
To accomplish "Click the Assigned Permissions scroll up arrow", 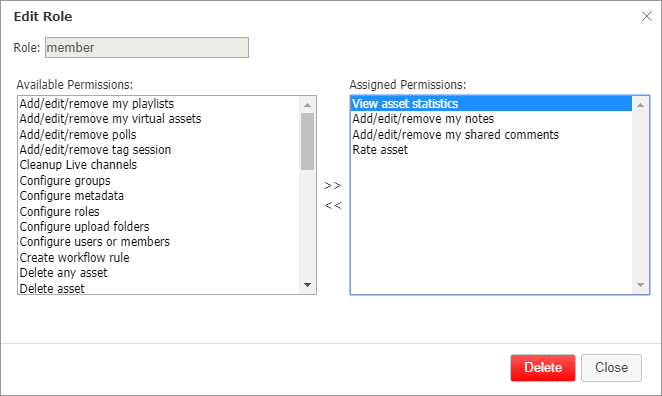I will pos(640,105).
